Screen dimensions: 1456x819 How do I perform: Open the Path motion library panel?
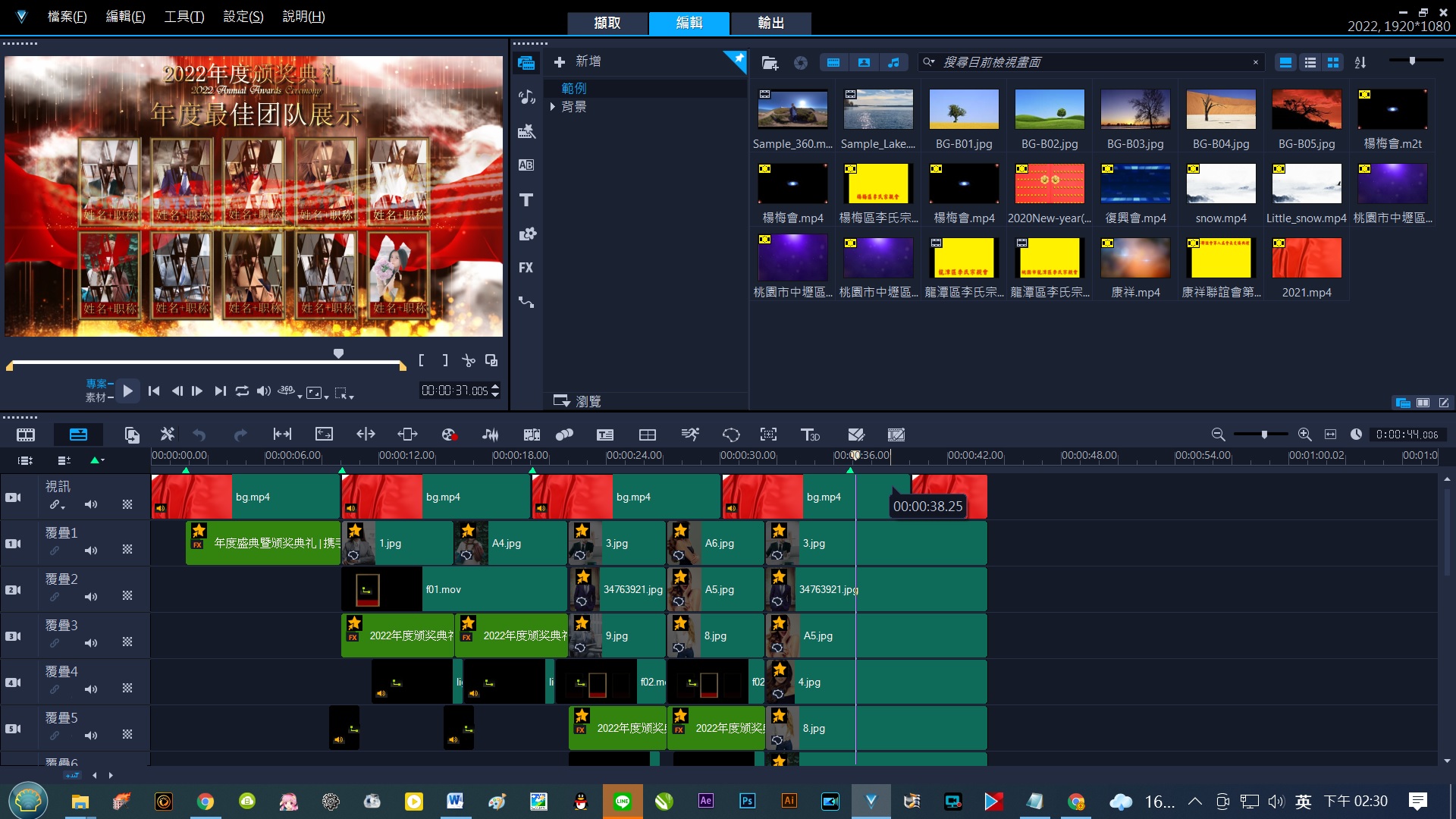pos(526,302)
